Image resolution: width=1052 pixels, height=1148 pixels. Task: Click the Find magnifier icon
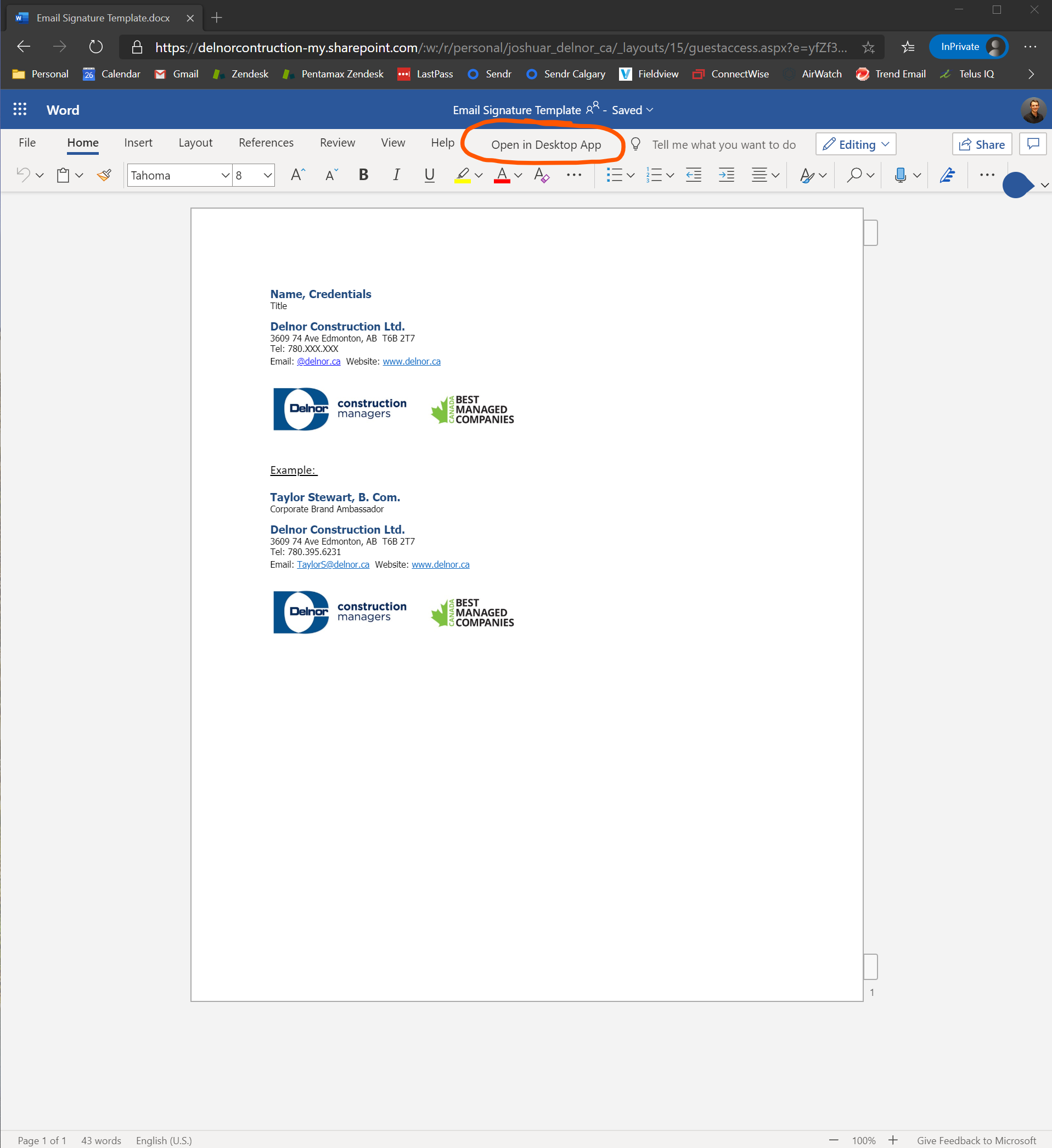(854, 175)
